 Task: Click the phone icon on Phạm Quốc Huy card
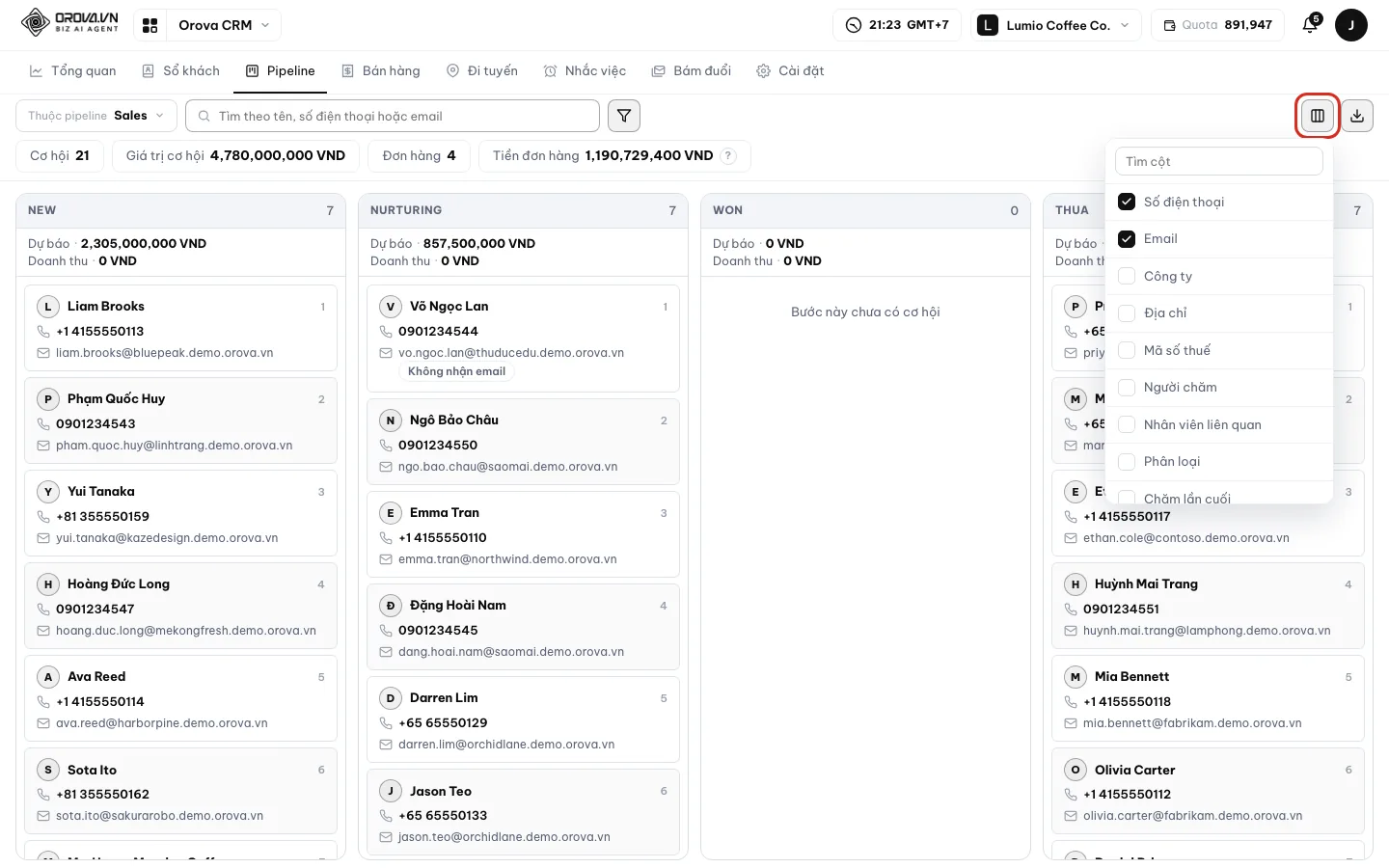[x=43, y=424]
